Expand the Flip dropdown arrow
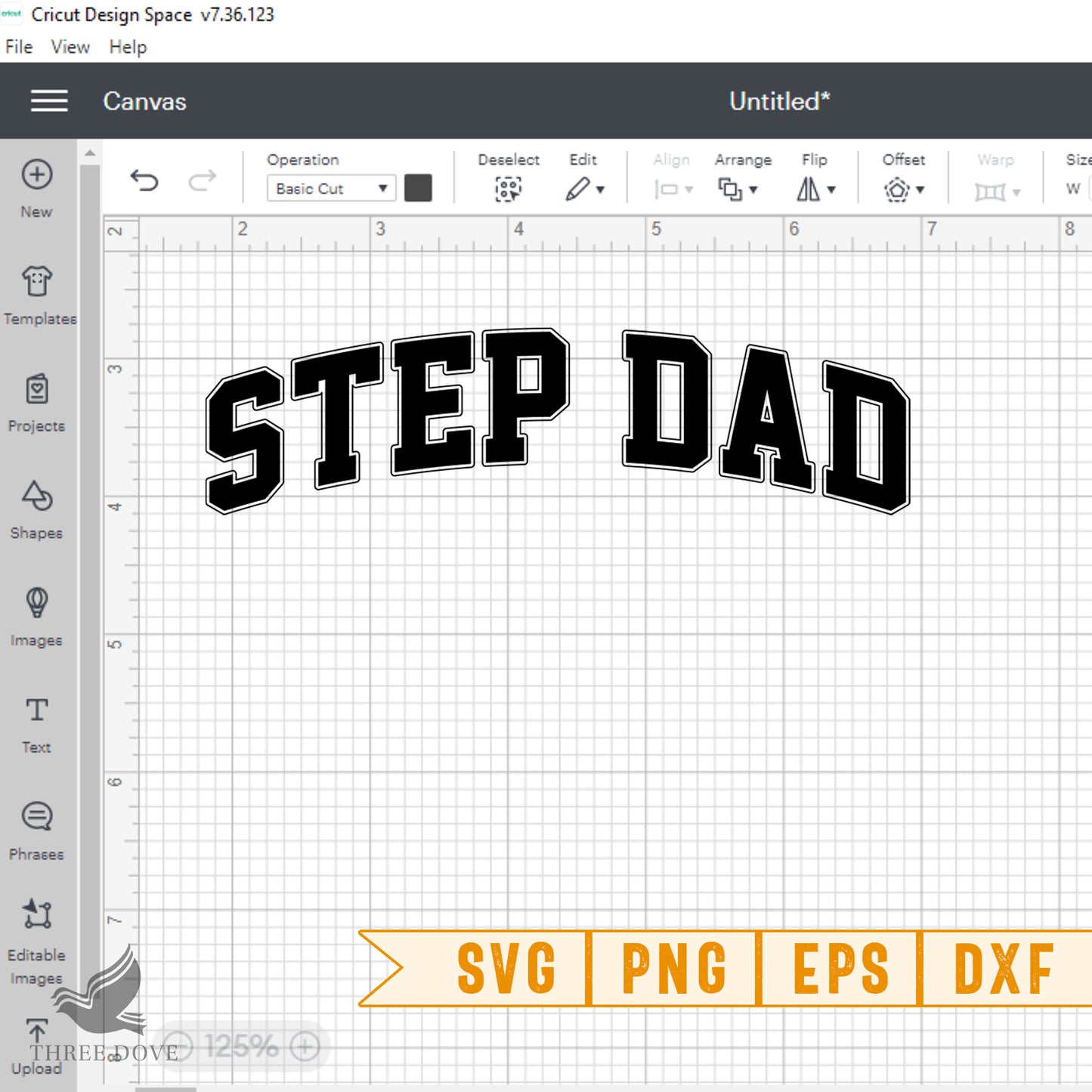 (x=831, y=190)
